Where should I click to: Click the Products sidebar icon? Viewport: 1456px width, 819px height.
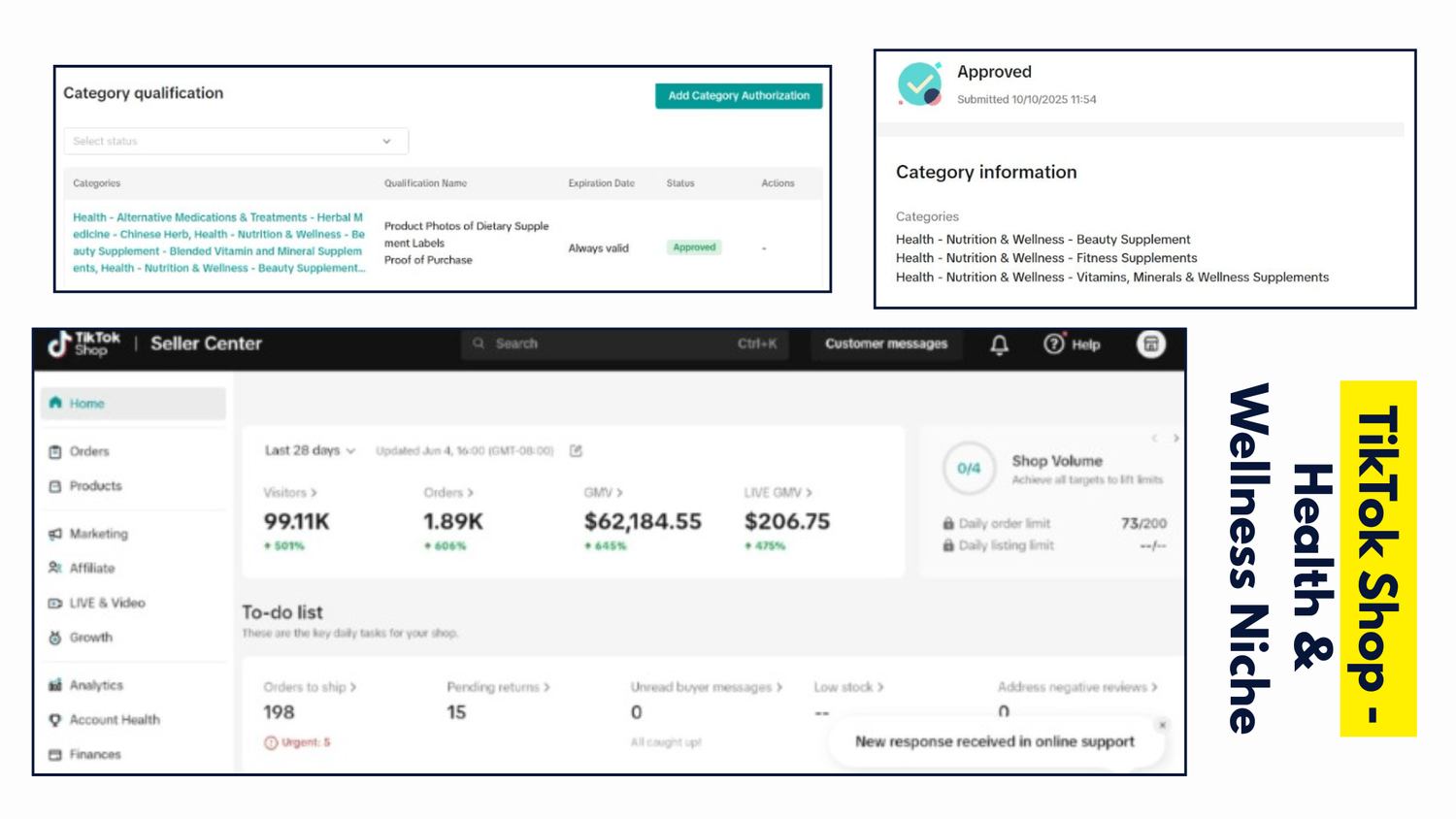point(55,486)
